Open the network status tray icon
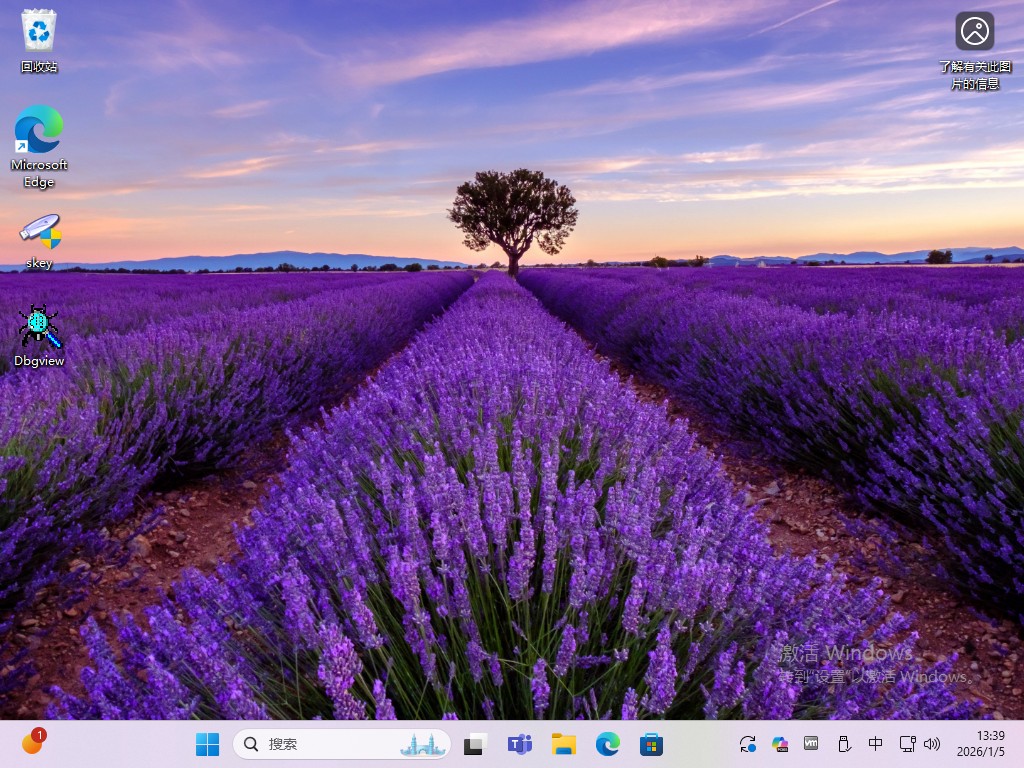This screenshot has width=1024, height=768. 907,744
